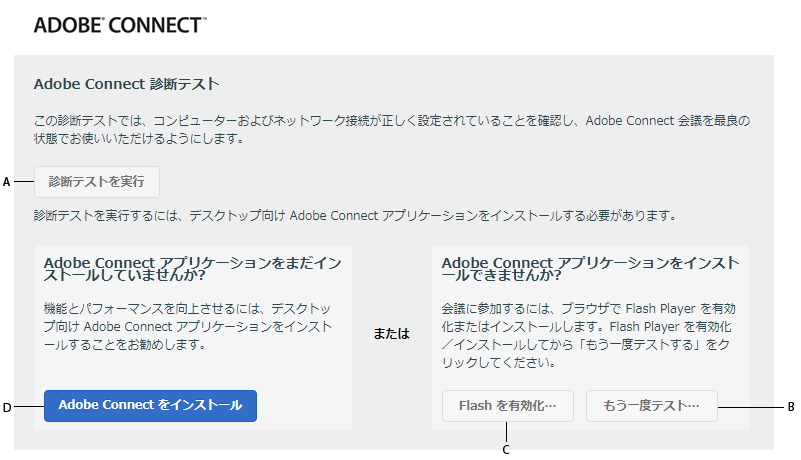This screenshot has height=460, width=801.
Task: Click the または text between the panels
Action: (x=392, y=334)
